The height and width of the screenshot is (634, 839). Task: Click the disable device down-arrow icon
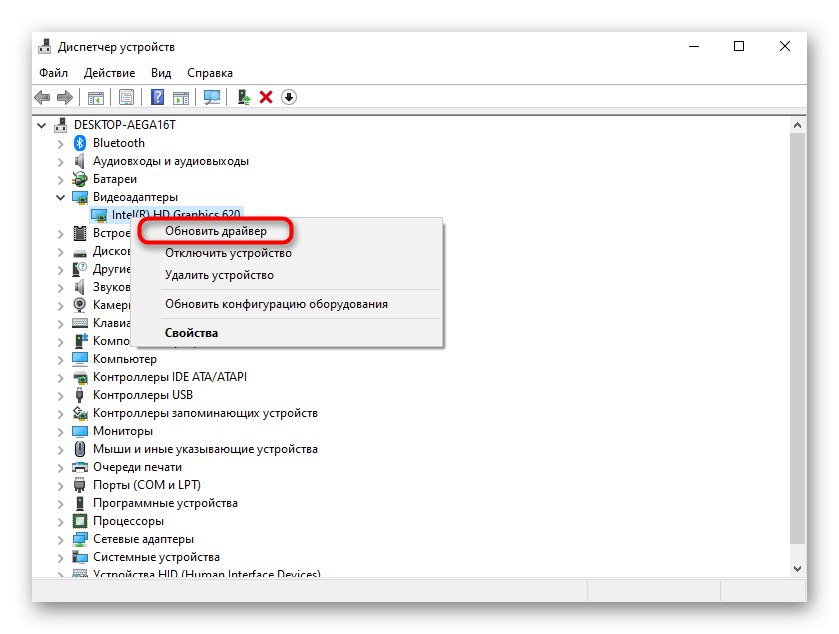289,97
